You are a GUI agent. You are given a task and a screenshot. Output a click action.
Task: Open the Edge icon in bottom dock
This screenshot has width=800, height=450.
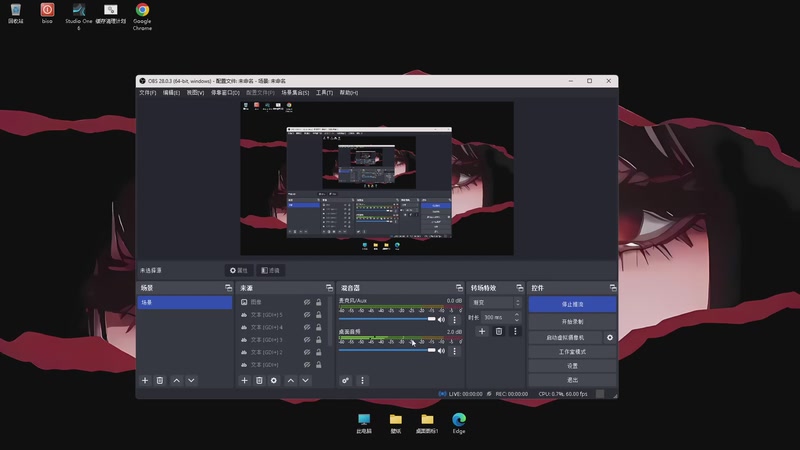[459, 423]
